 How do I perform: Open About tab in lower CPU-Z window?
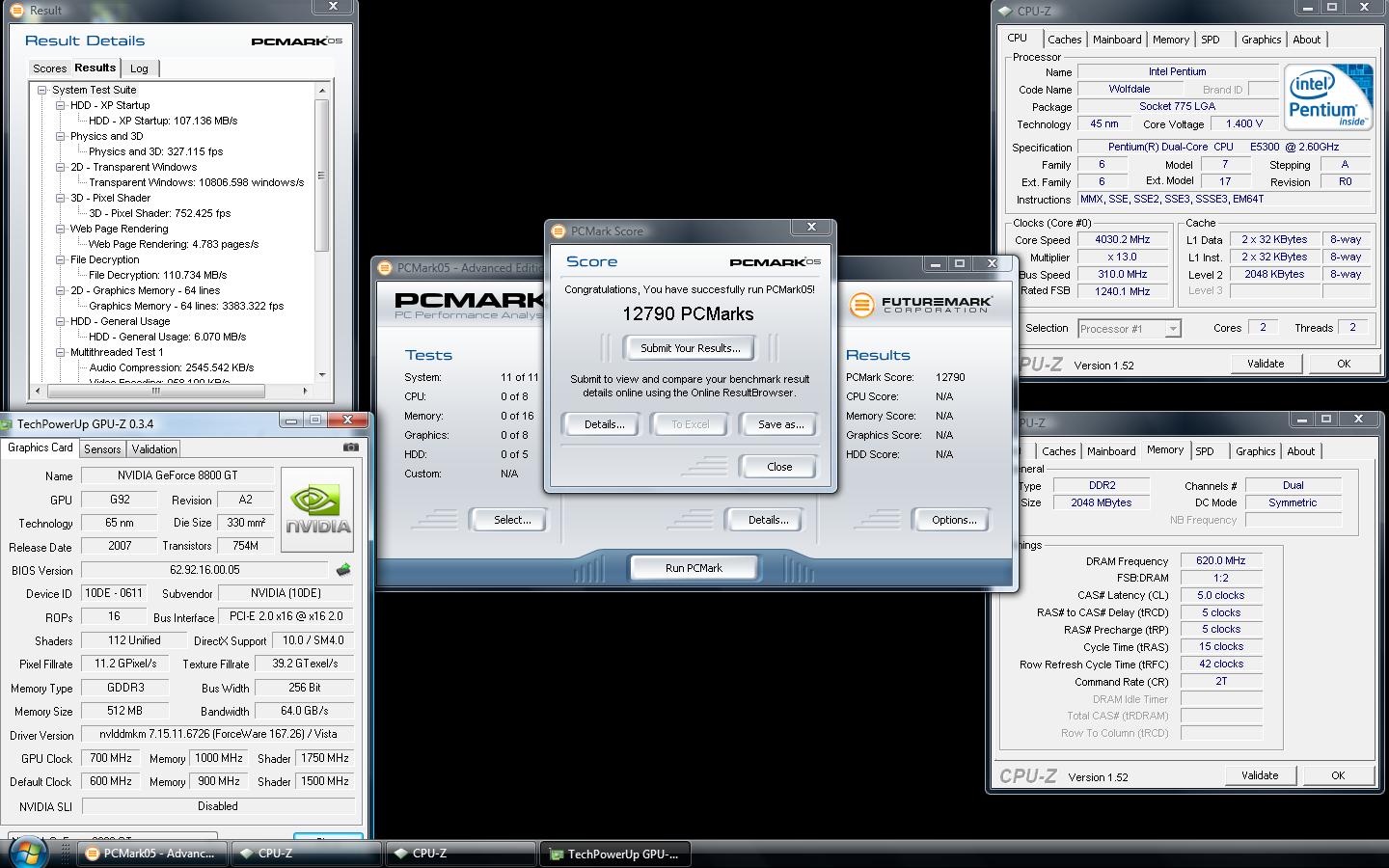[x=1300, y=451]
